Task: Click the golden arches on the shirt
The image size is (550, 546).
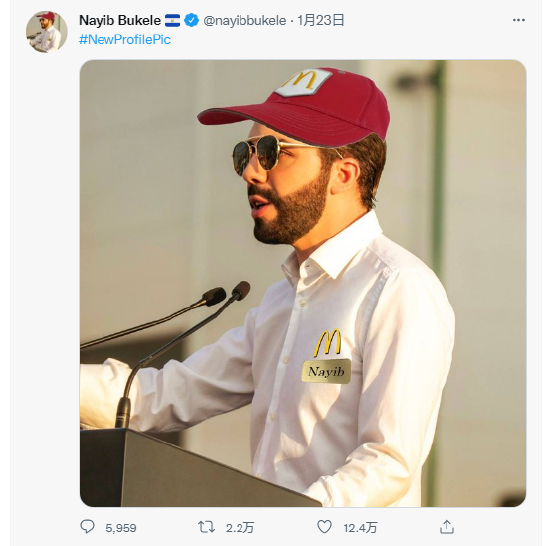Action: point(327,343)
